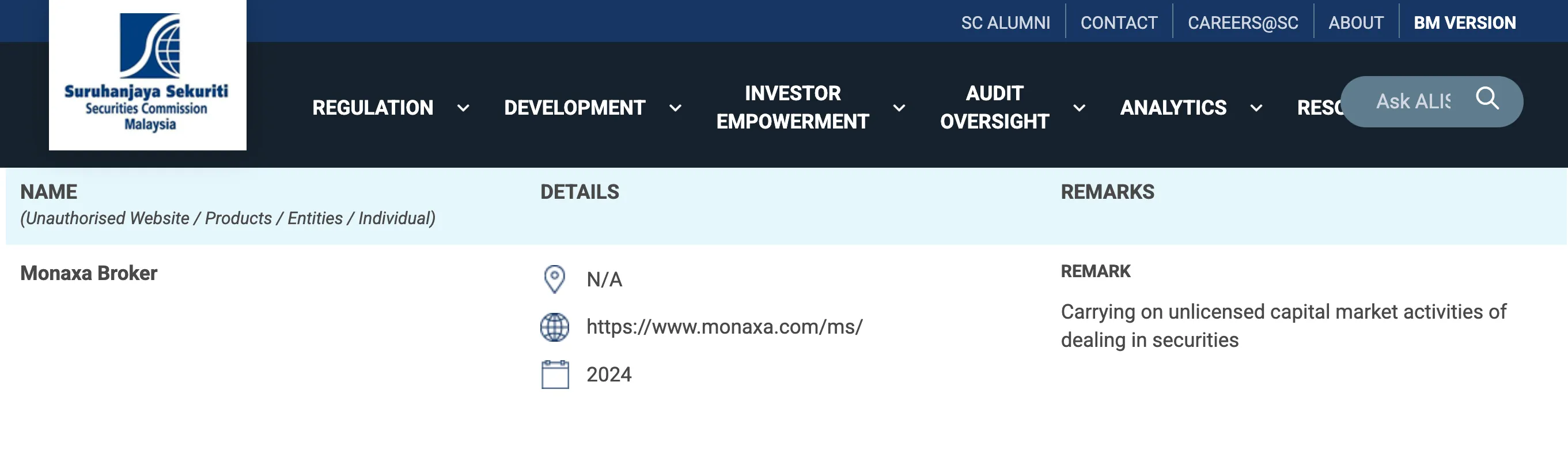Open the Investor Empowerment menu
The height and width of the screenshot is (461, 1568).
tap(793, 107)
